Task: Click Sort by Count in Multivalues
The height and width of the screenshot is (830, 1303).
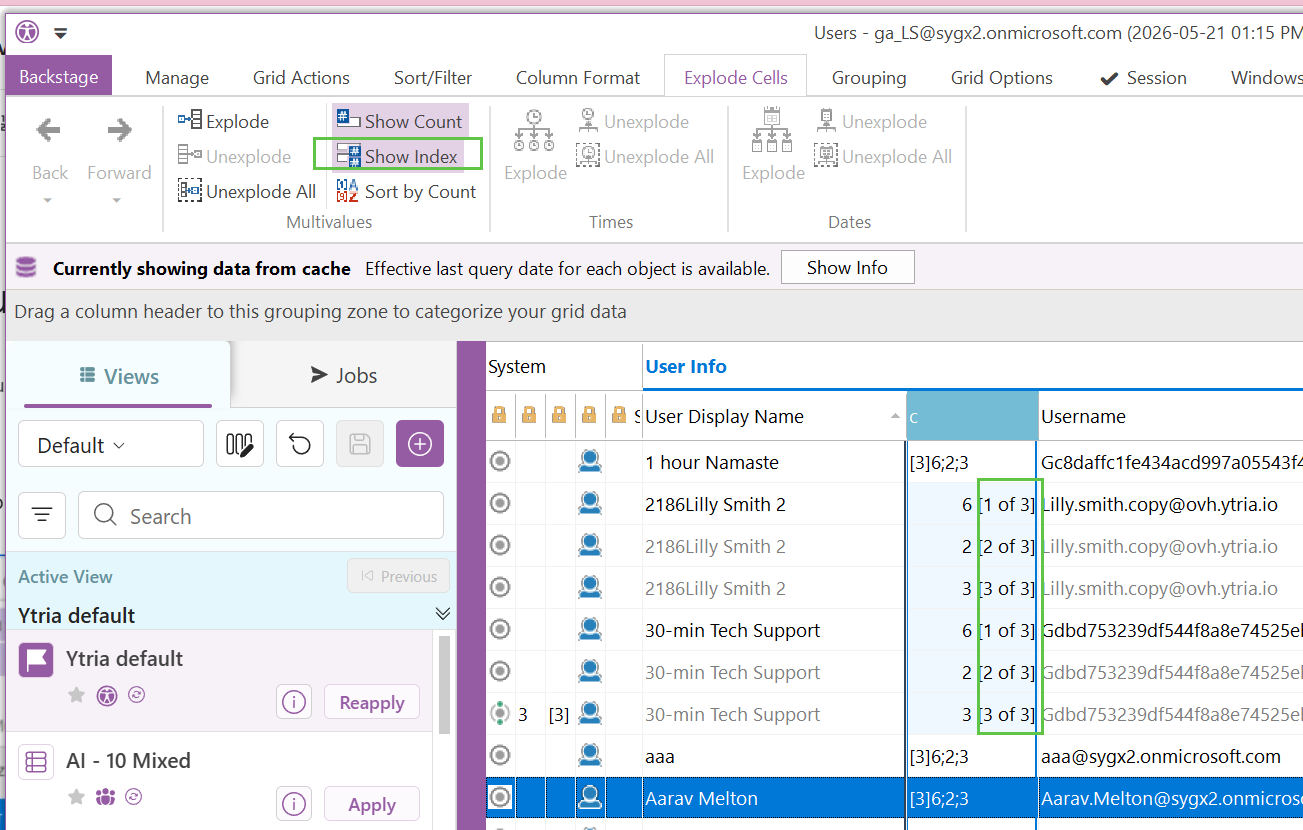Action: click(406, 191)
